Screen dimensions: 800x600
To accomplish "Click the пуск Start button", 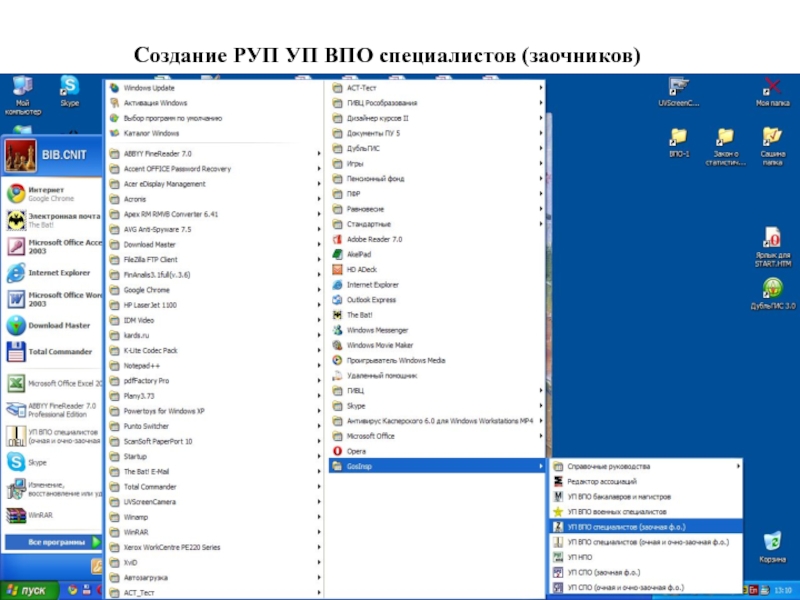I will pyautogui.click(x=29, y=590).
